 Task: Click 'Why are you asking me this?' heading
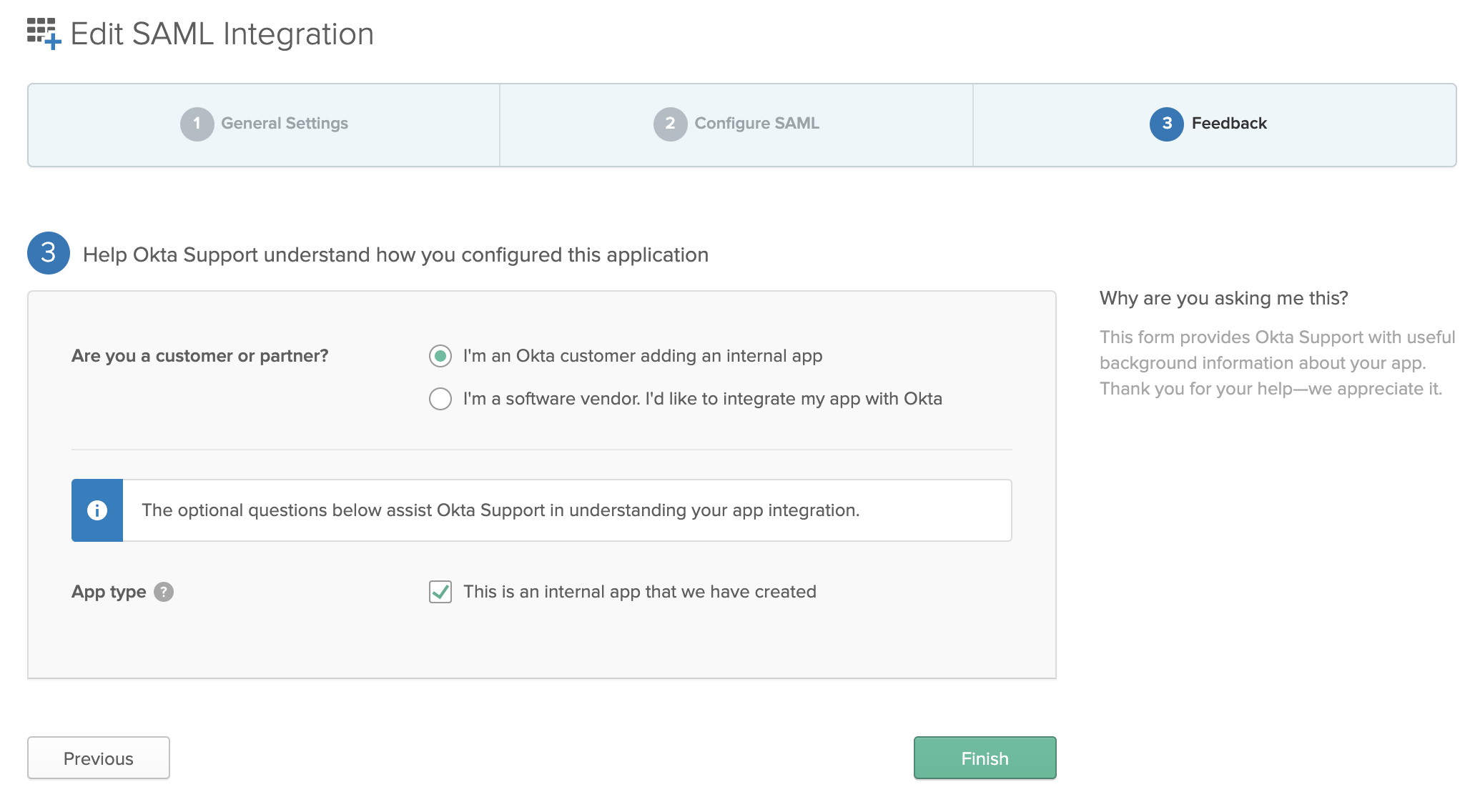pyautogui.click(x=1224, y=298)
